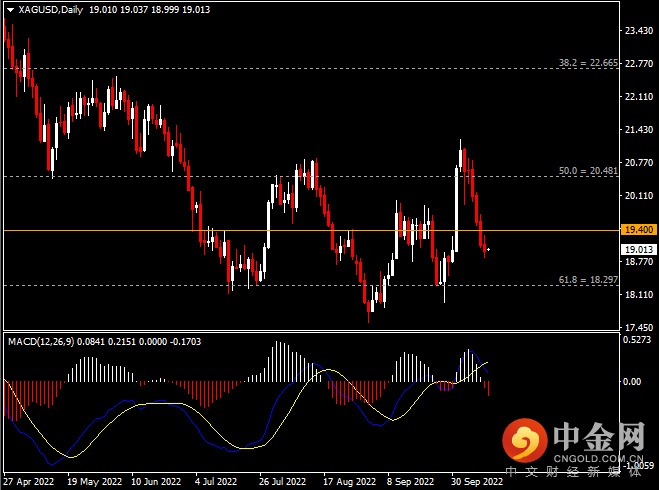Viewport: 659px width, 490px height.
Task: Click the 61.8 = 18.297 Fibonacci label
Action: click(588, 279)
